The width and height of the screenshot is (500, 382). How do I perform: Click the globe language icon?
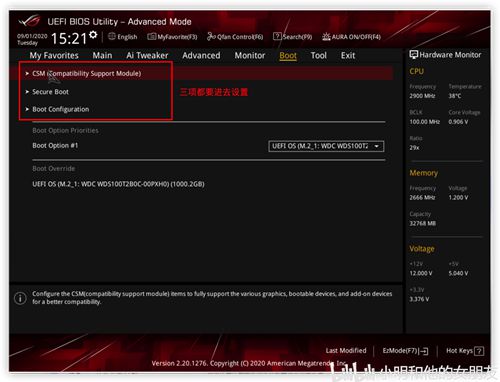112,36
